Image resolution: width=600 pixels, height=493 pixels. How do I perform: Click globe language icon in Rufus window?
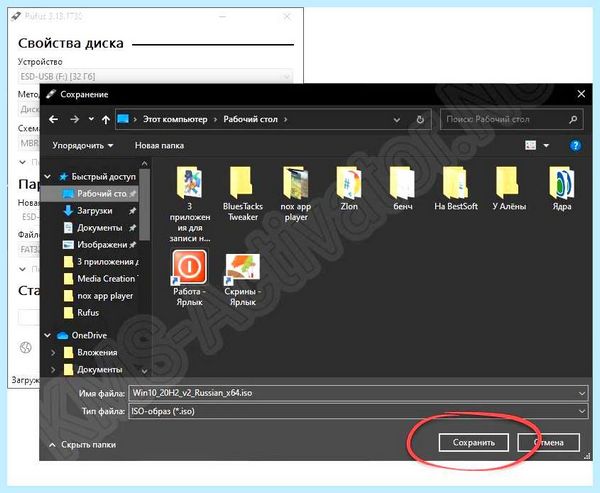coord(26,348)
